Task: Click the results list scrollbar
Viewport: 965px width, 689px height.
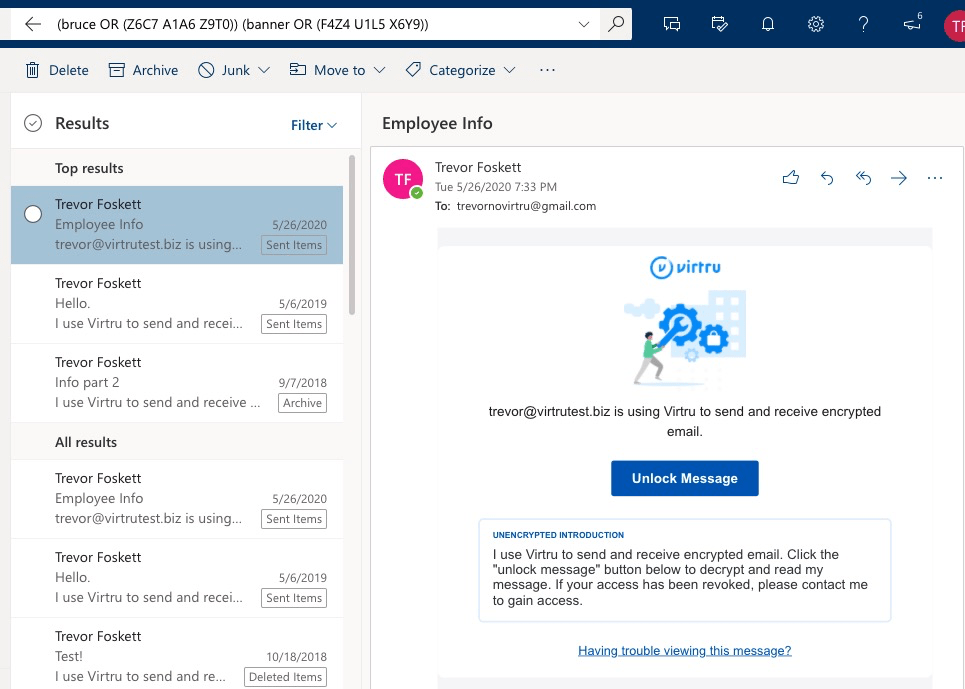Action: 352,235
